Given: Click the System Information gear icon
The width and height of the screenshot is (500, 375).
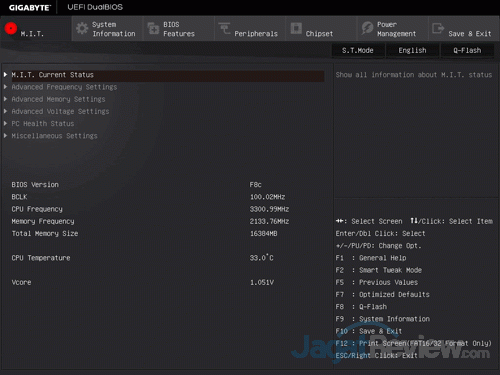Looking at the screenshot, I should tap(82, 29).
